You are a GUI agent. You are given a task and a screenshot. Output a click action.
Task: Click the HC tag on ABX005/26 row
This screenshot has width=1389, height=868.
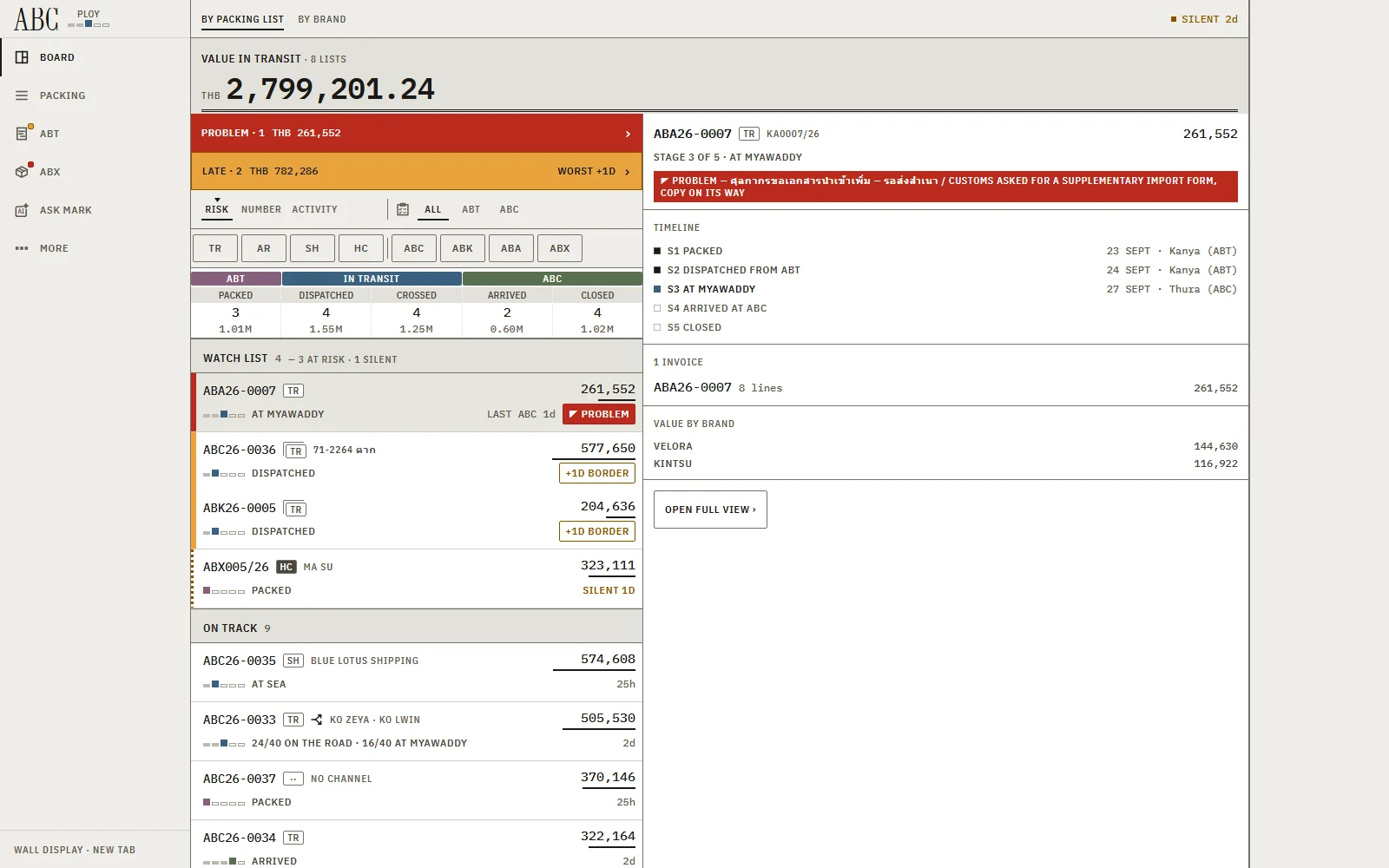point(286,567)
